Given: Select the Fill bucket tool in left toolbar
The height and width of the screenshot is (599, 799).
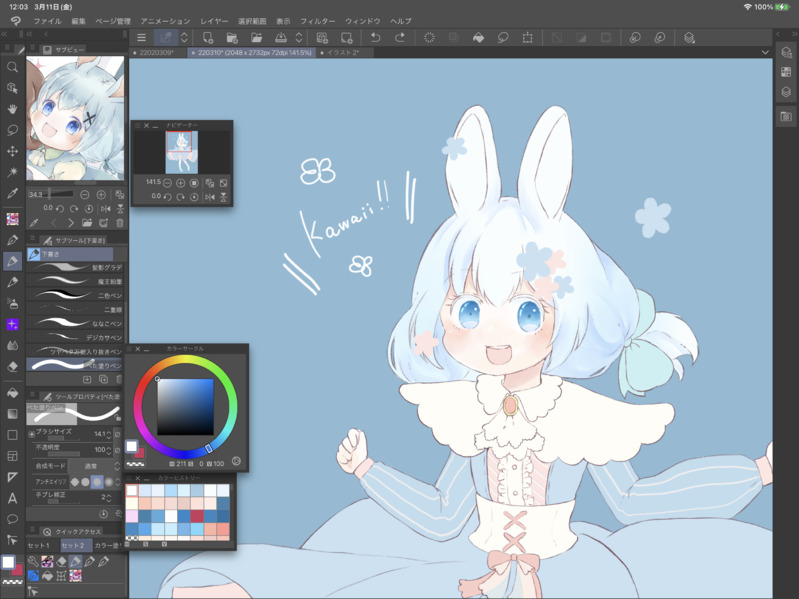Looking at the screenshot, I should pos(12,393).
